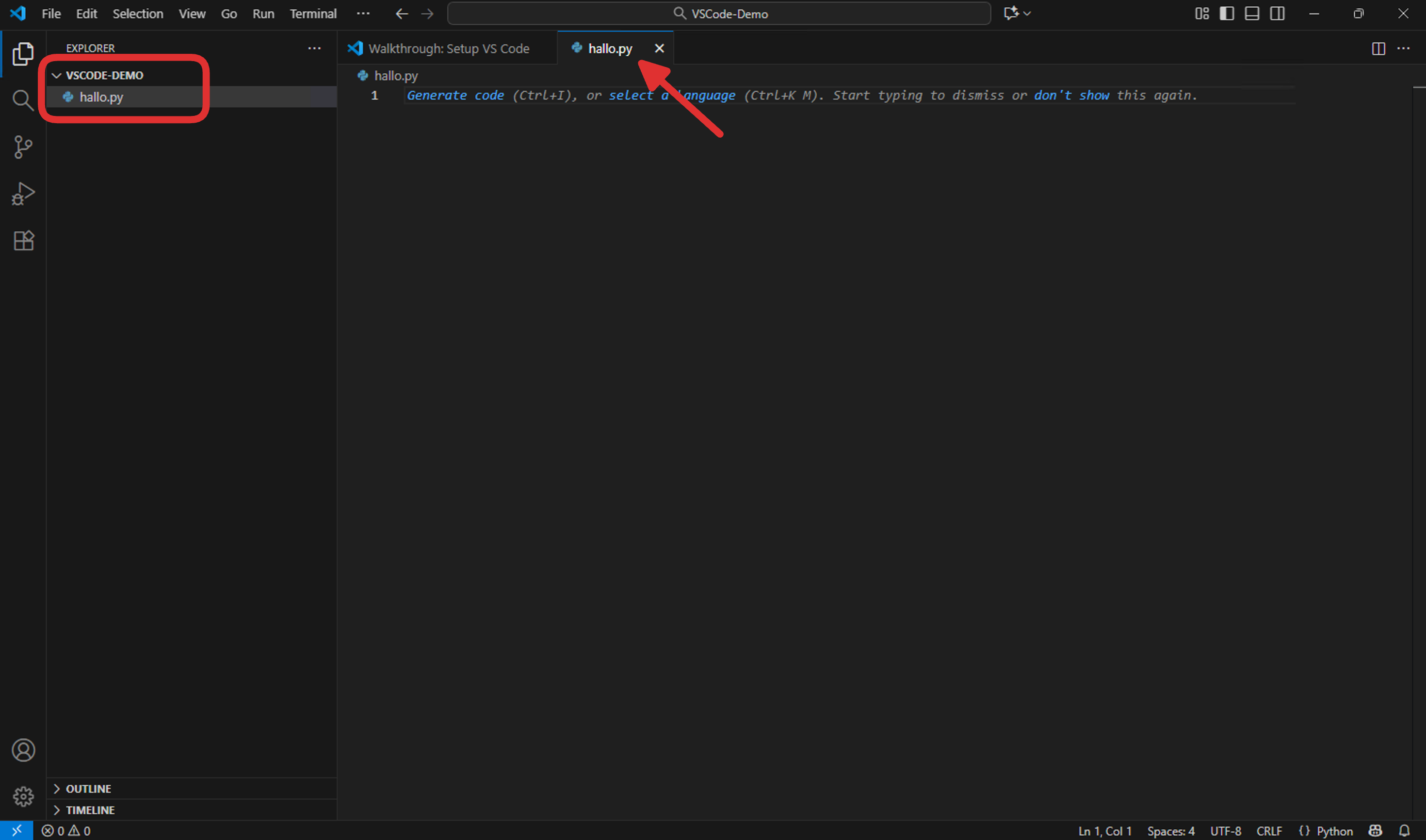Change language mode from Python in status bar
Image resolution: width=1426 pixels, height=840 pixels.
(x=1334, y=830)
